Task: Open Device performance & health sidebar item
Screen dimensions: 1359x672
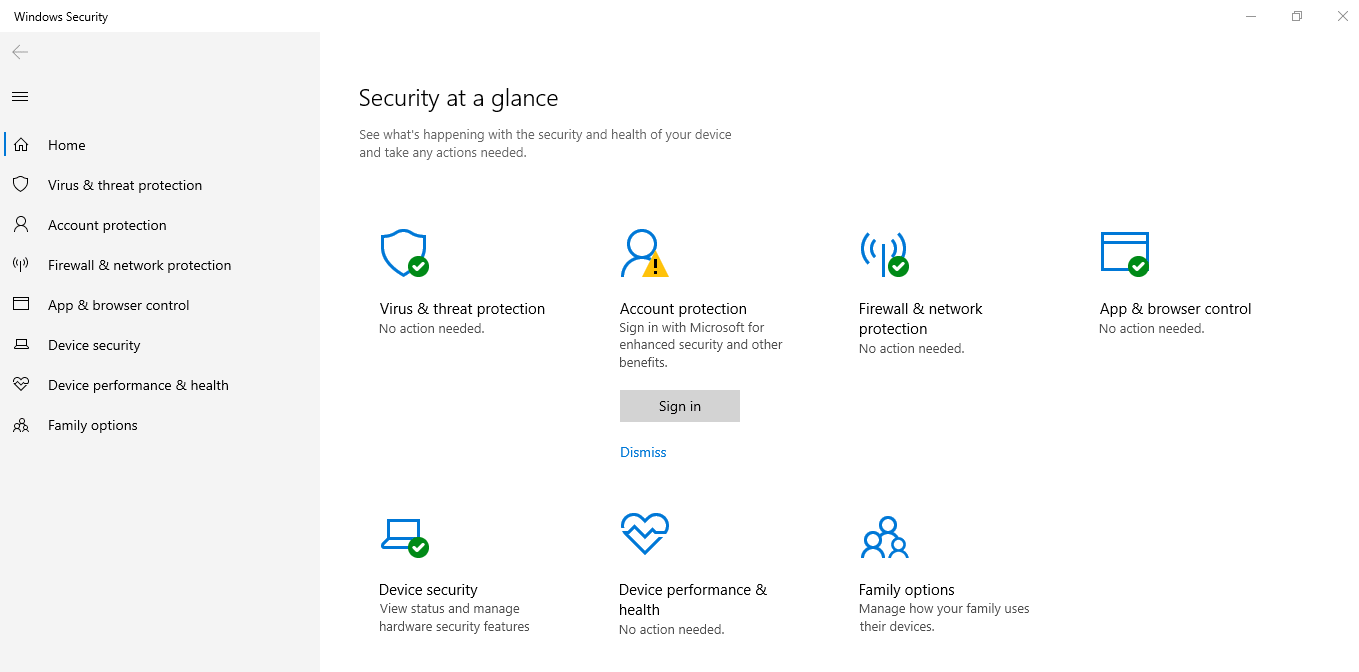Action: tap(138, 385)
